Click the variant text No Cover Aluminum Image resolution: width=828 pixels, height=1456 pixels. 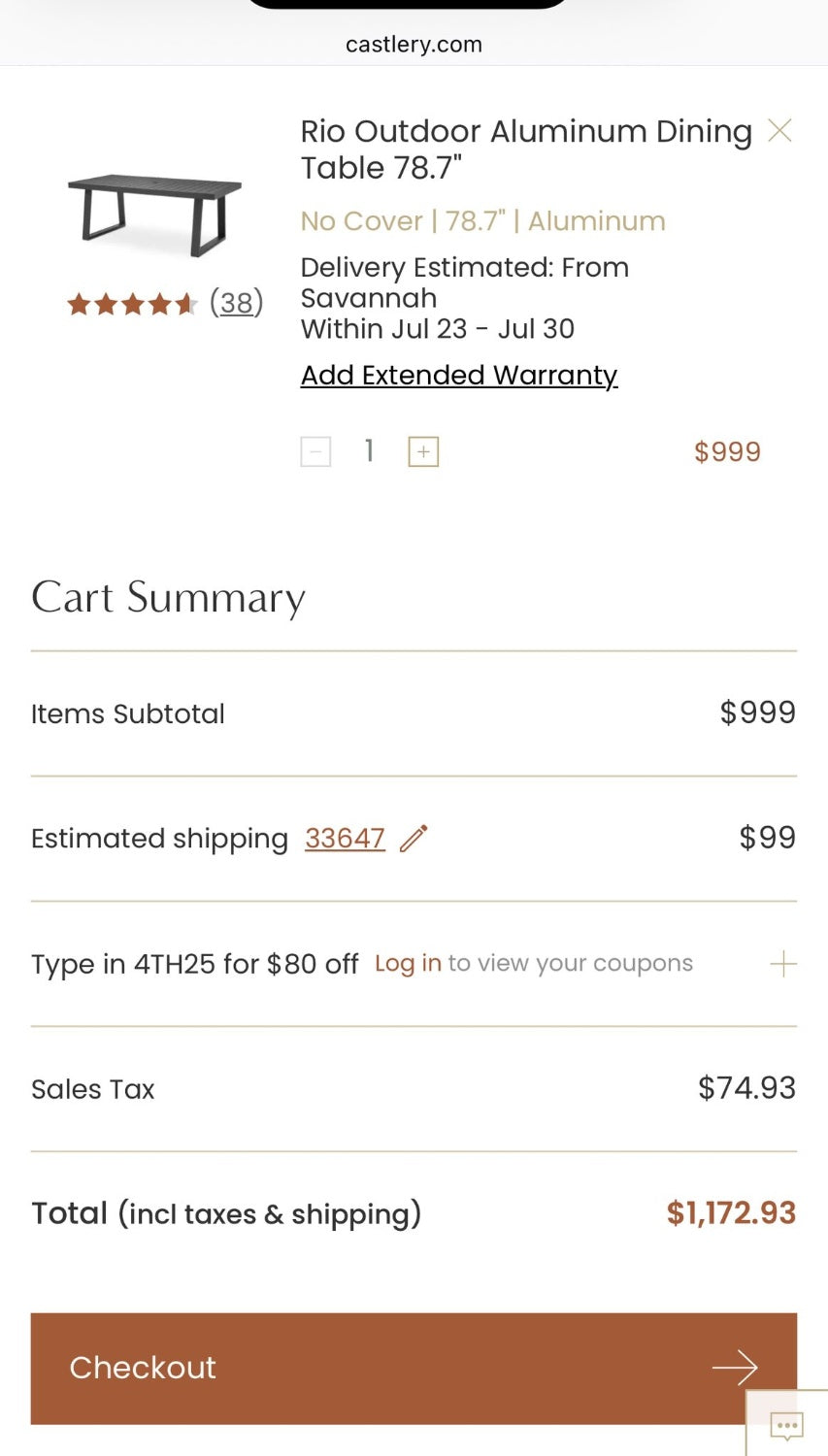tap(482, 221)
